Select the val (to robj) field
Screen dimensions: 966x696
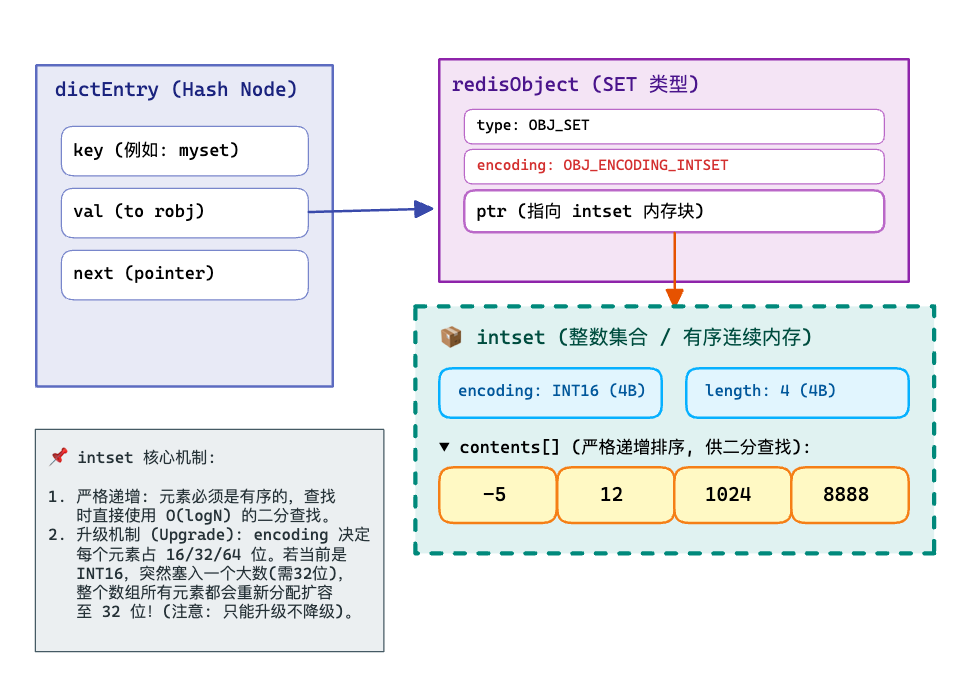coord(184,212)
